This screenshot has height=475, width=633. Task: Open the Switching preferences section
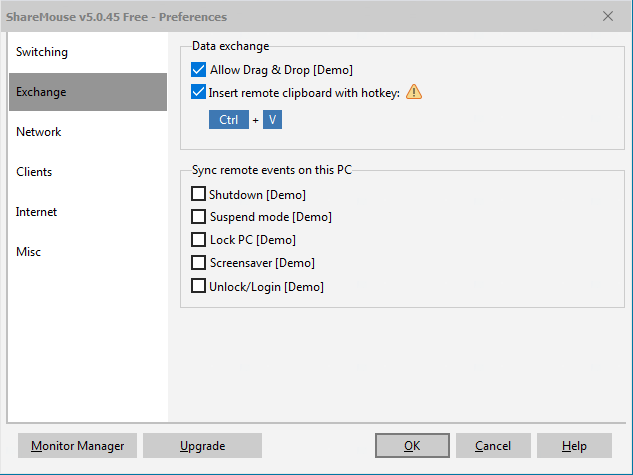(87, 52)
